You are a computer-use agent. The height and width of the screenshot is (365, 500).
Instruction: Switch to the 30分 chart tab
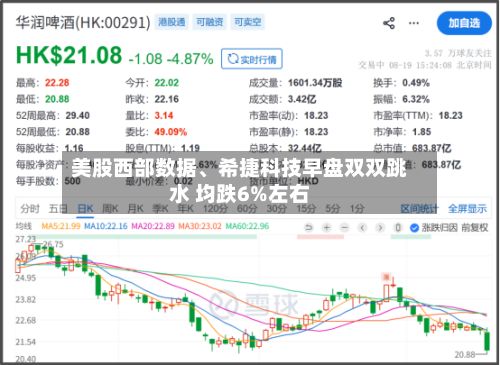pos(277,209)
